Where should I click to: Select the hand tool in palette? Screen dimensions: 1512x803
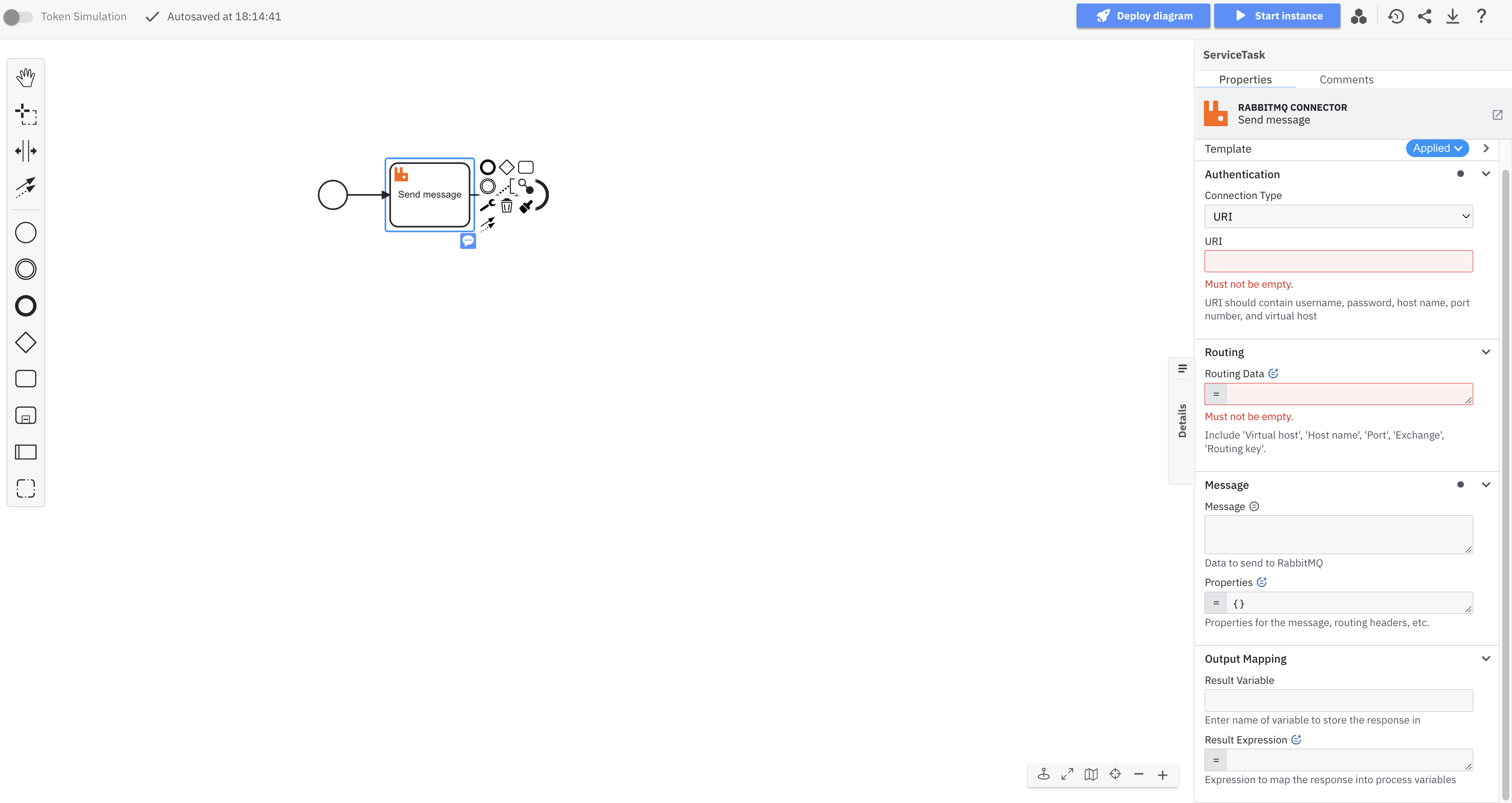25,78
